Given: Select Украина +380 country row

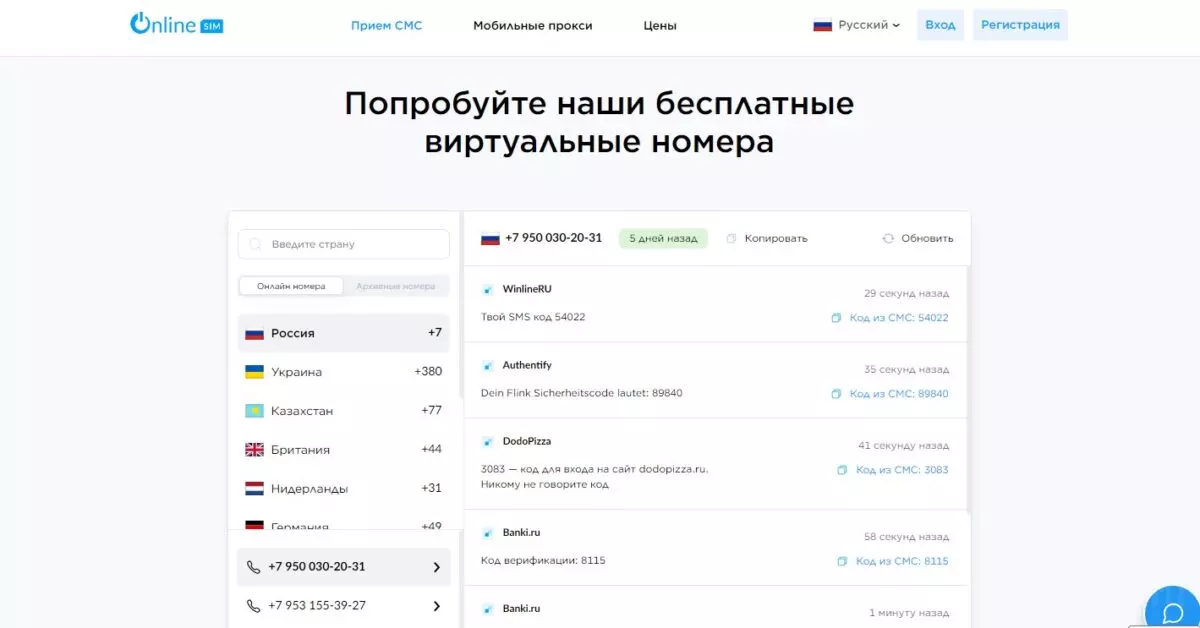Looking at the screenshot, I should point(343,372).
